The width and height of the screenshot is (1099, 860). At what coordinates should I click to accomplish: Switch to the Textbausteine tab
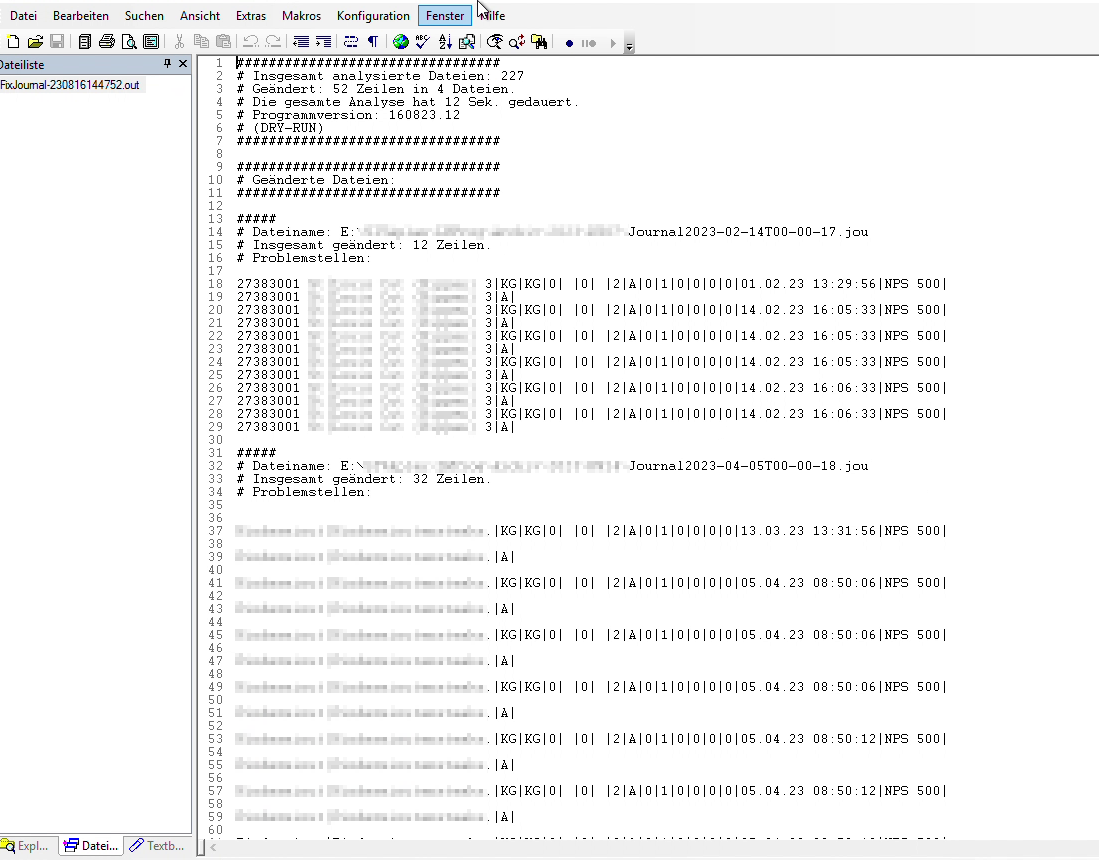coord(157,846)
